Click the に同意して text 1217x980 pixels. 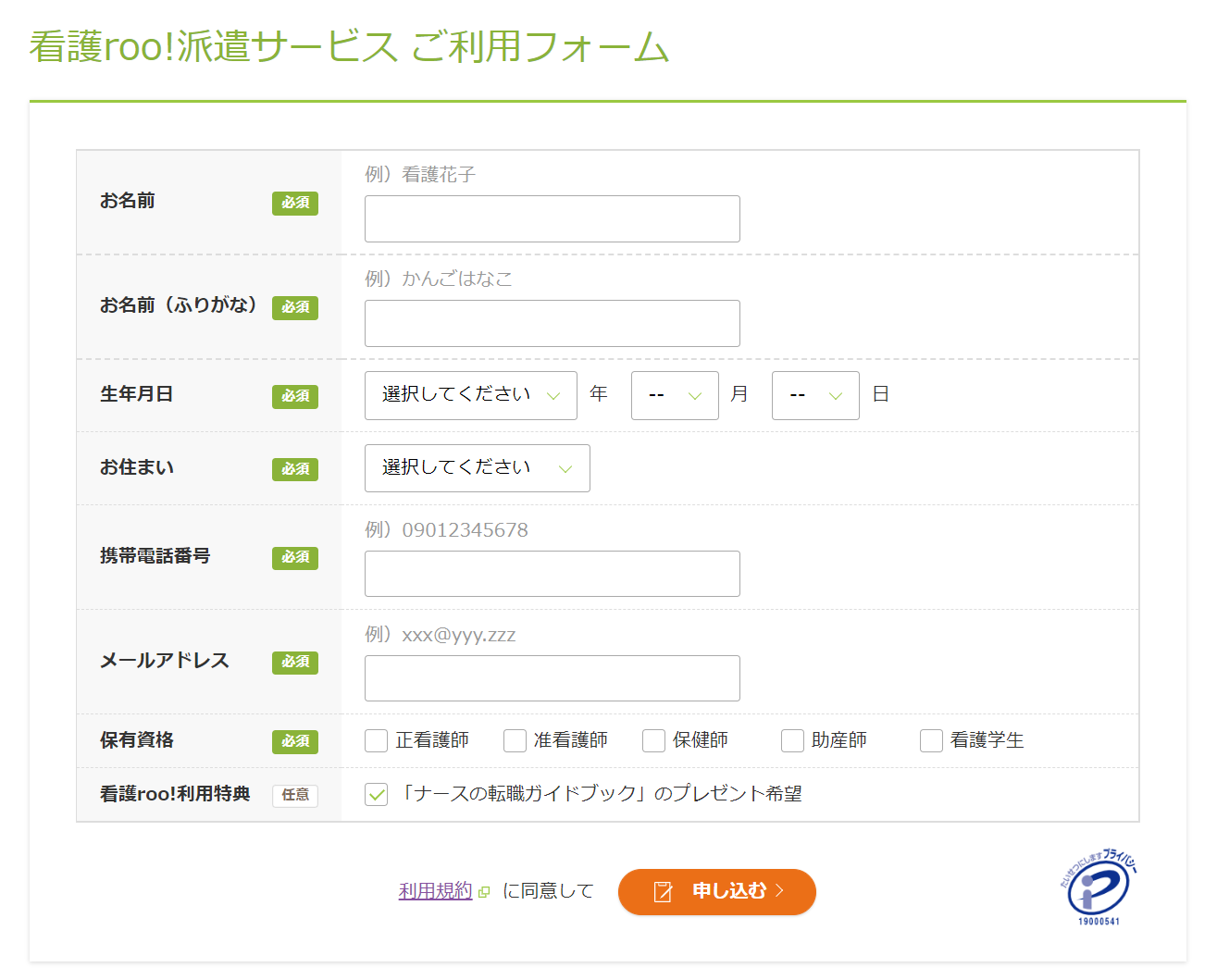click(548, 891)
